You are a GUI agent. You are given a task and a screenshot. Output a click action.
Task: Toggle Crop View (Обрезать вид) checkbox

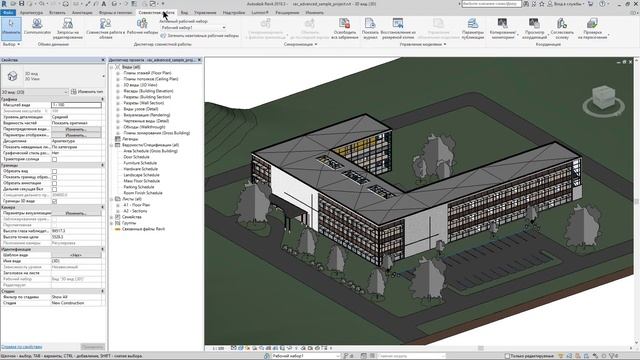54,171
